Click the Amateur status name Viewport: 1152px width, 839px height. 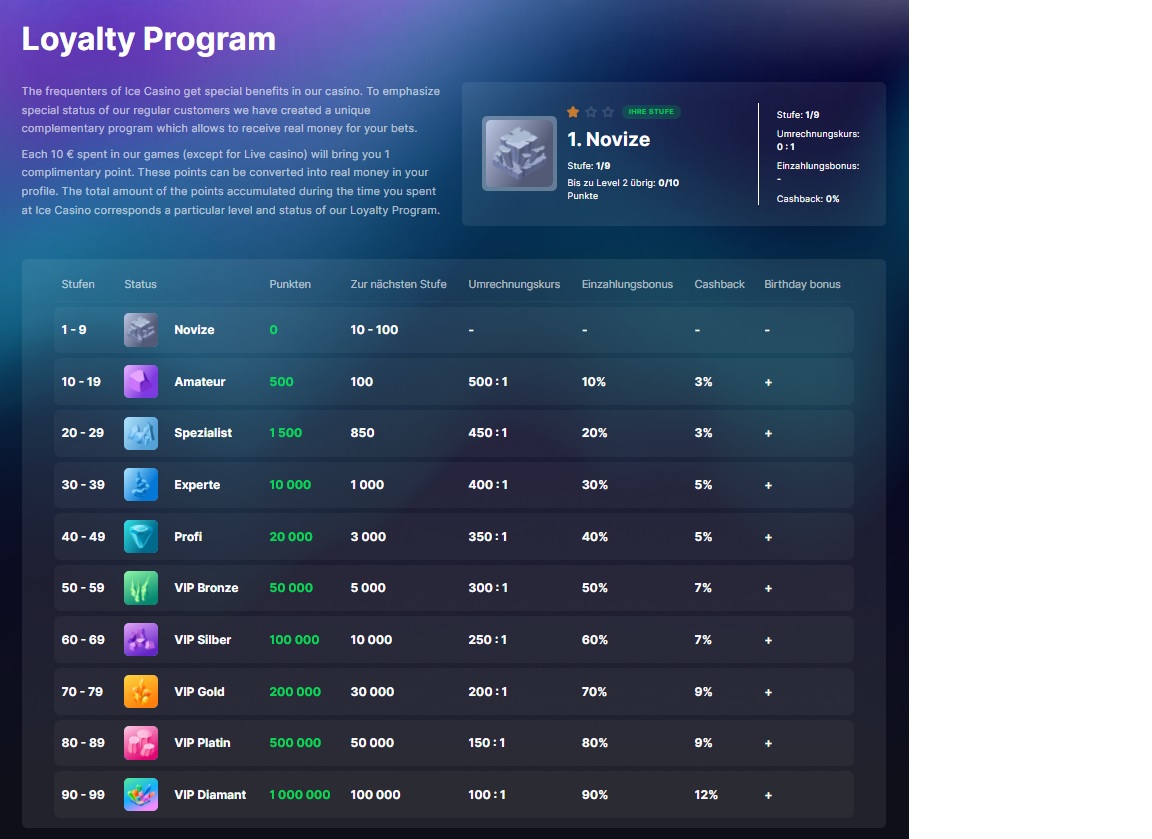click(x=200, y=381)
